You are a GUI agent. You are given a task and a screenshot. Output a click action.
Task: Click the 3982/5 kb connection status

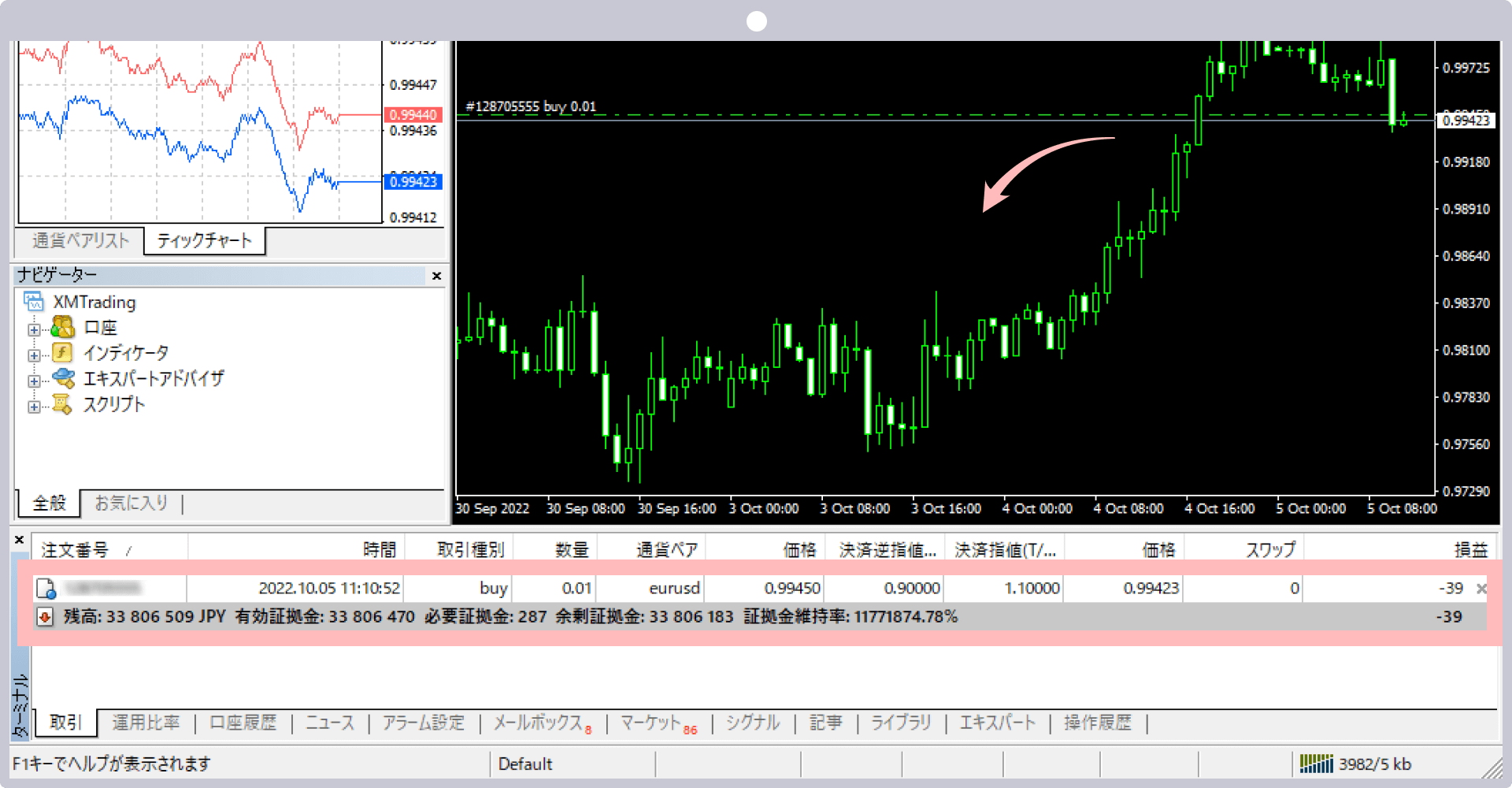[1375, 764]
